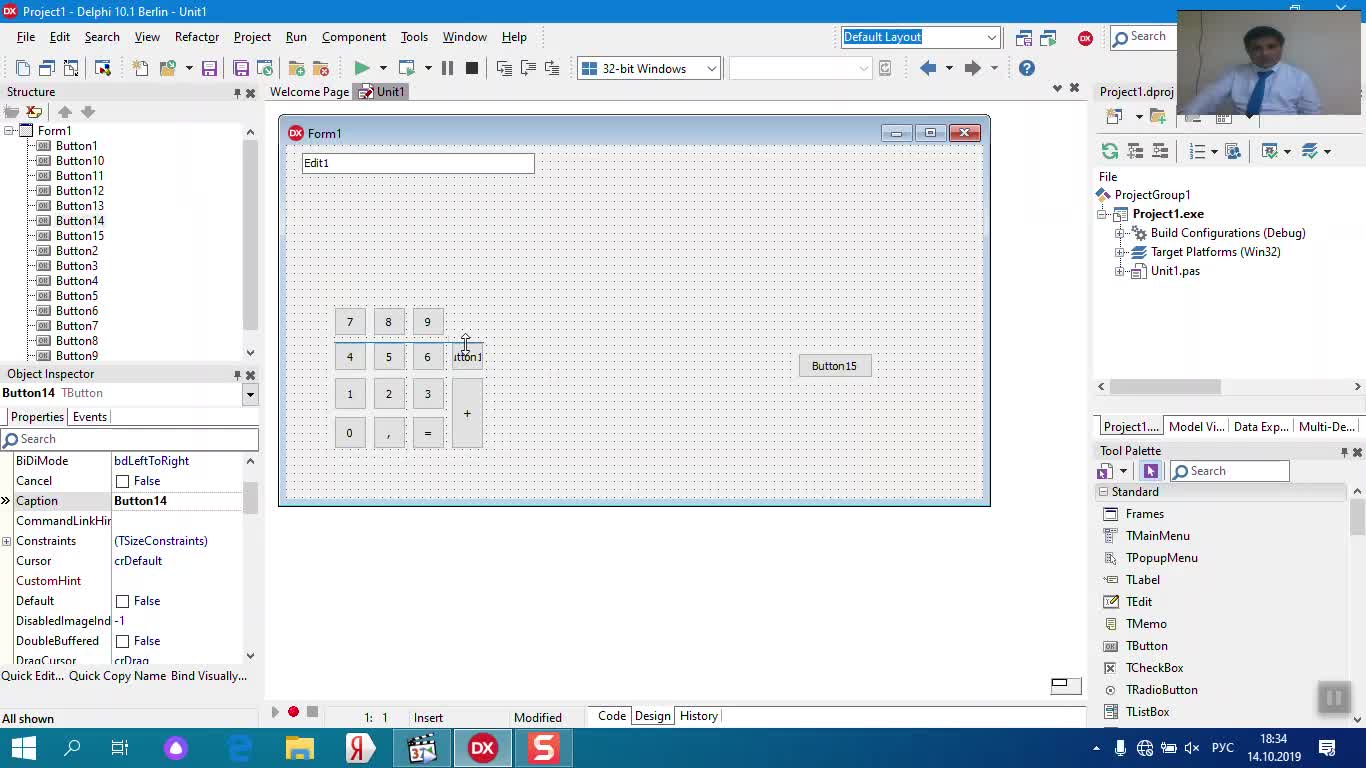
Task: Toggle the Default property checkbox
Action: coord(123,601)
